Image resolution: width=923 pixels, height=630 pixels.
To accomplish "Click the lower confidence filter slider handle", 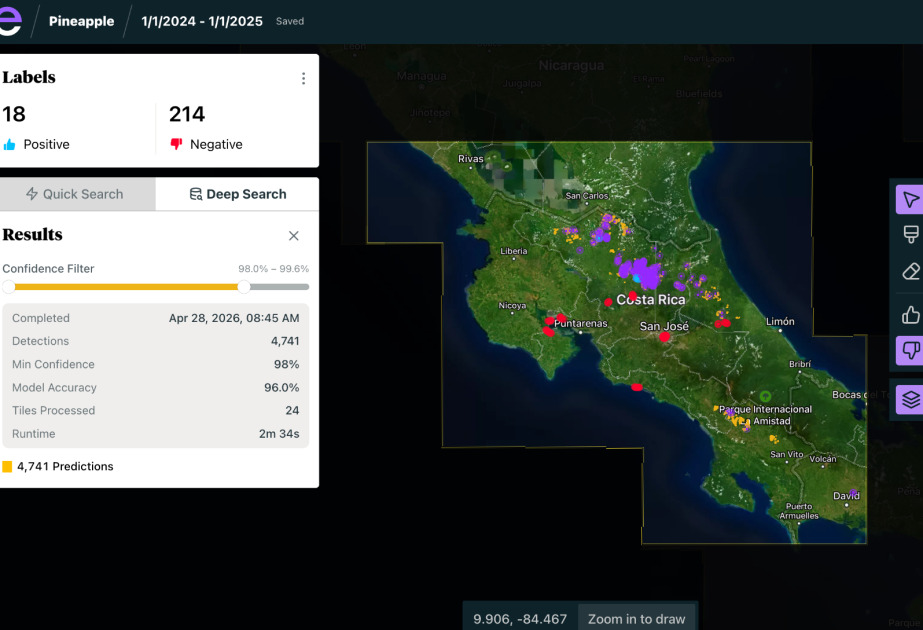I will (9, 287).
